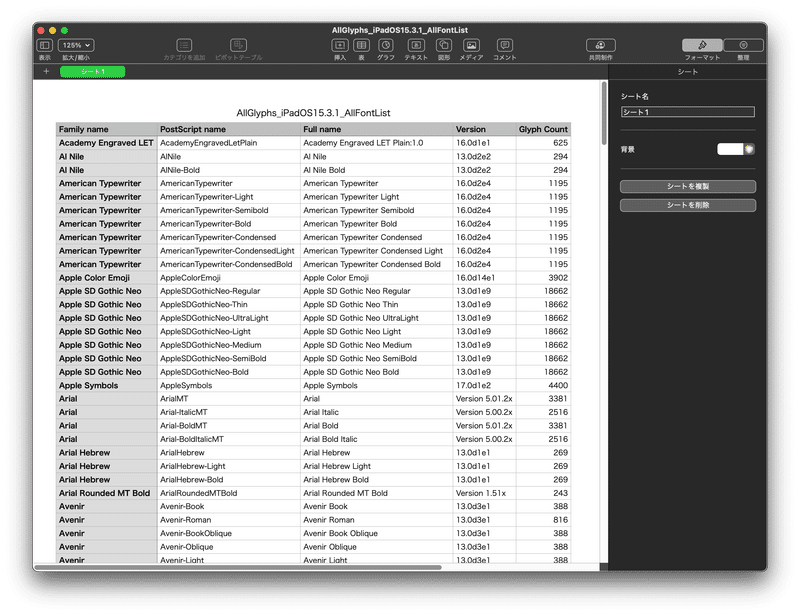This screenshot has height=615, width=800.
Task: Click the Add Category toolbar icon
Action: 184,45
